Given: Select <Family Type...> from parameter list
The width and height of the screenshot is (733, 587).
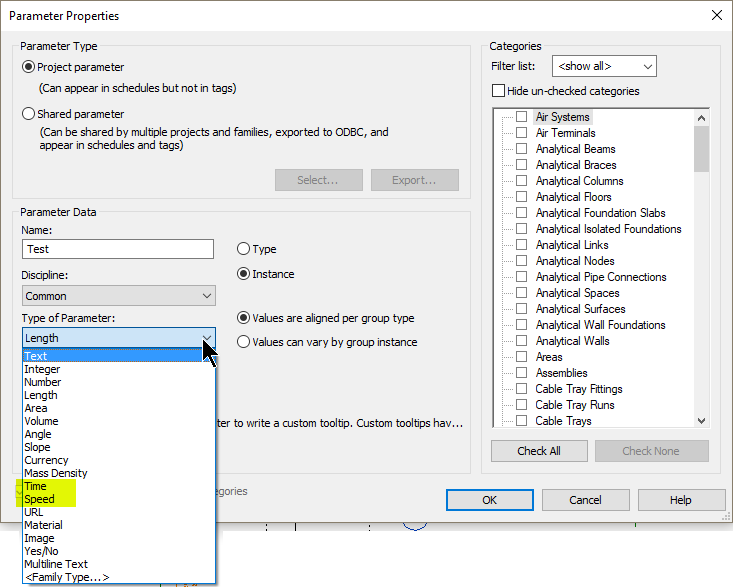Looking at the screenshot, I should (x=119, y=577).
